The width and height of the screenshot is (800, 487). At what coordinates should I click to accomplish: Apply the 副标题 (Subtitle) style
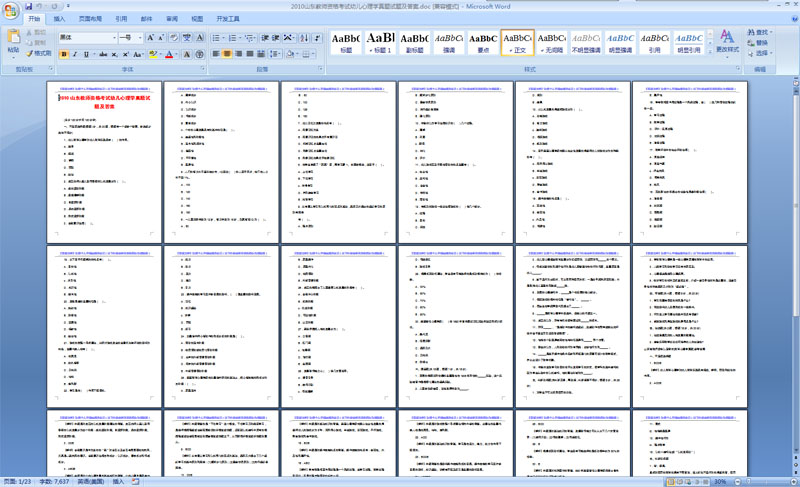[x=414, y=42]
